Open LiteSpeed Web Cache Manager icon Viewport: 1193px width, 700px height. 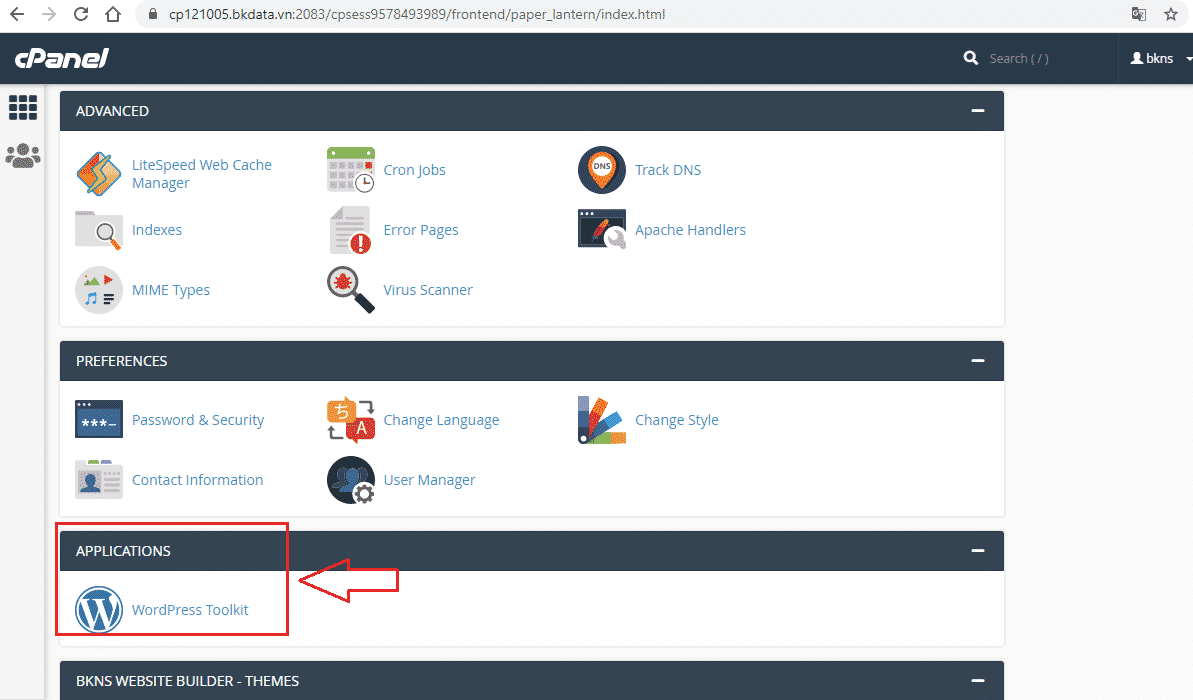(x=99, y=173)
